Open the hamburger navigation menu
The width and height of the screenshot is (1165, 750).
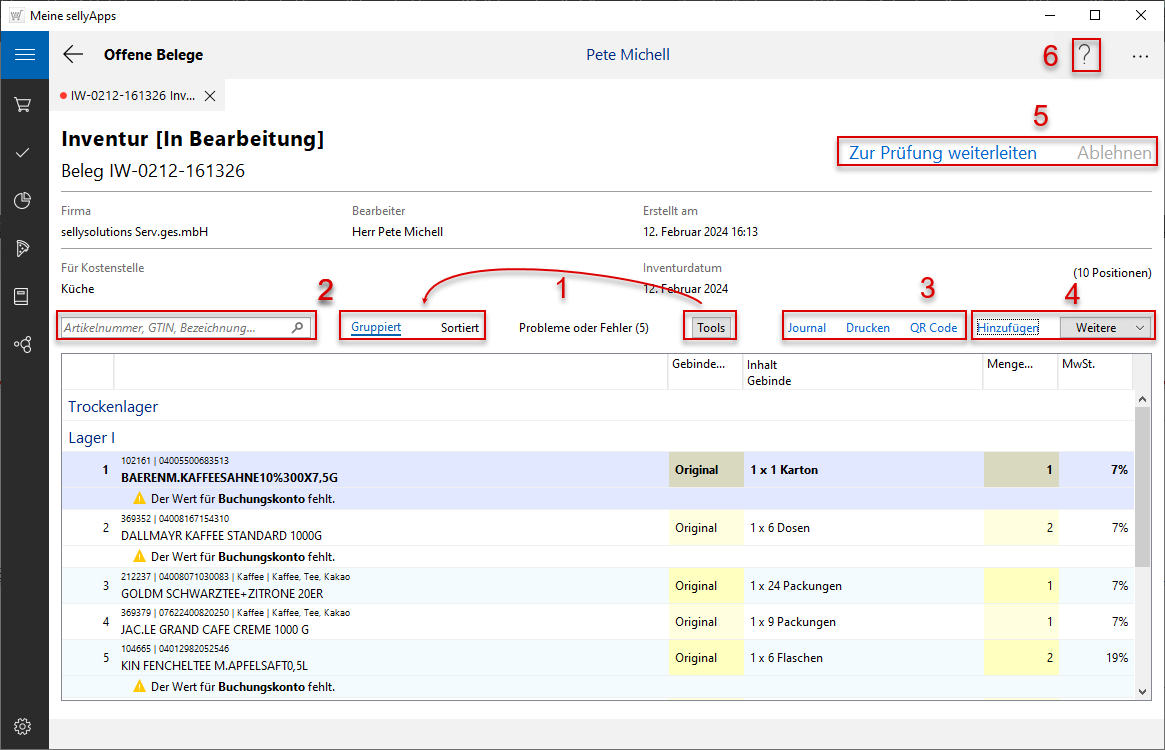click(x=24, y=55)
